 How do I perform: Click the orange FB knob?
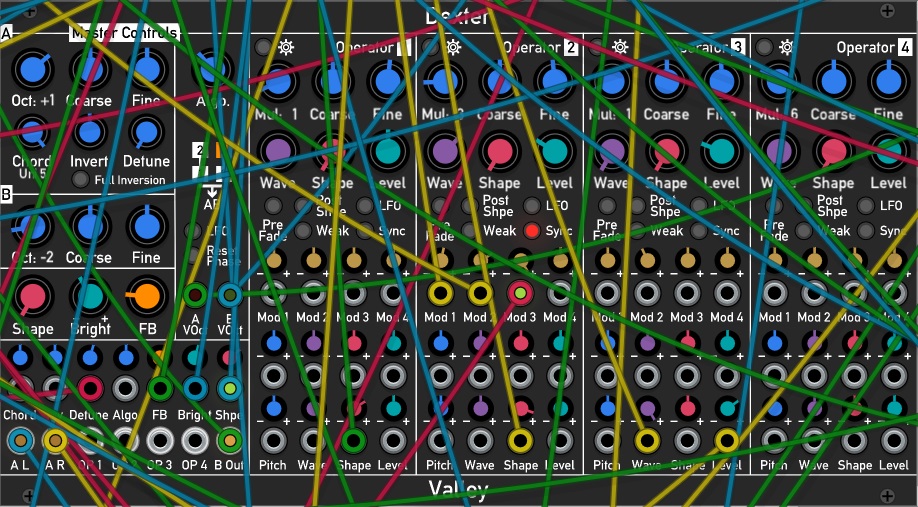pos(146,297)
